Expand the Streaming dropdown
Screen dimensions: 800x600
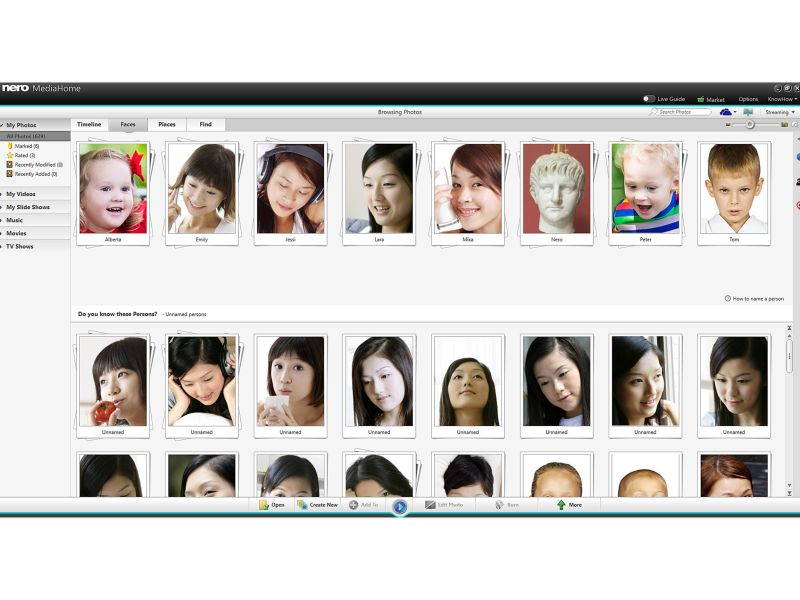(x=778, y=113)
